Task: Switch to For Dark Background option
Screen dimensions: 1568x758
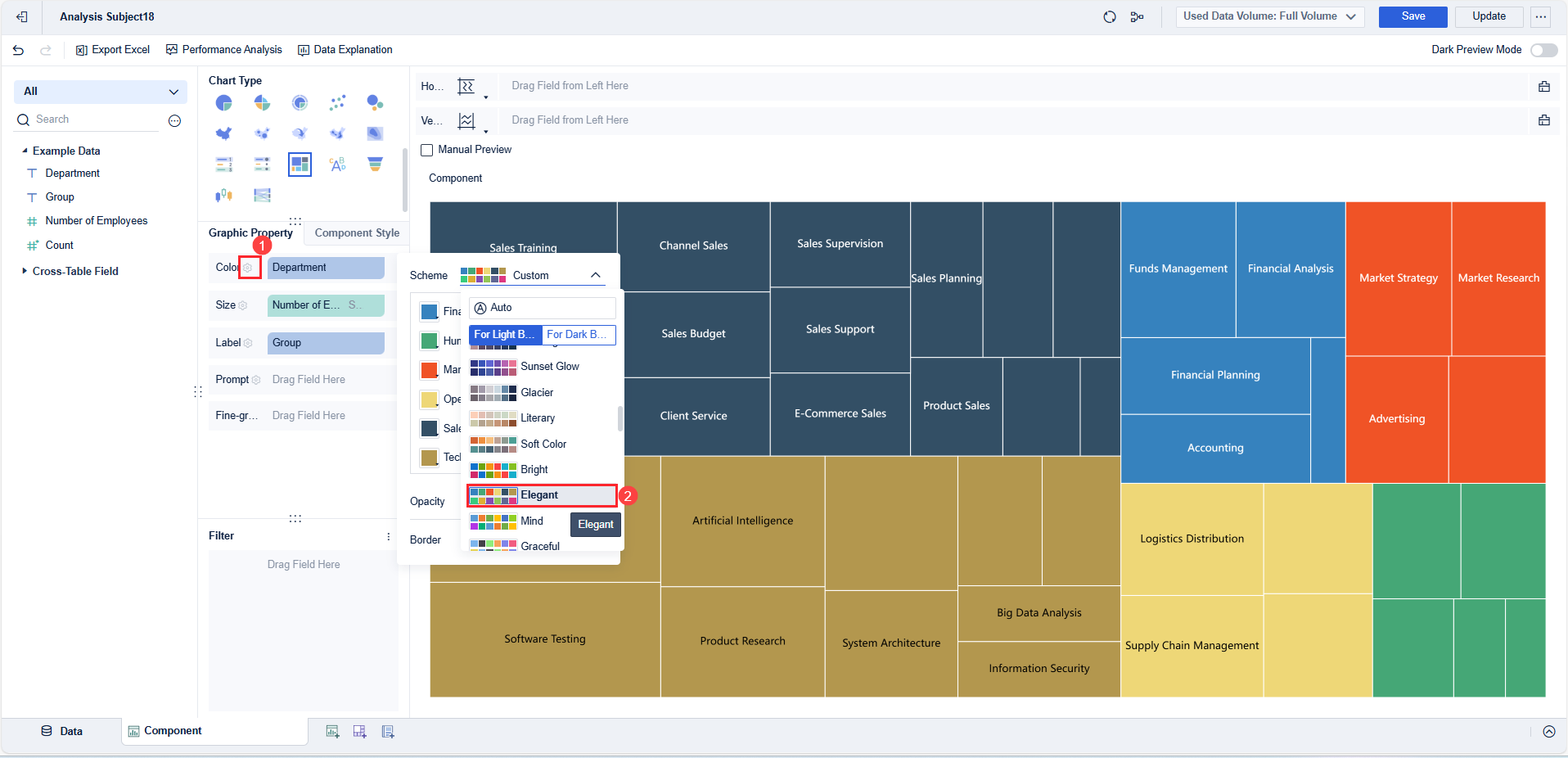Action: click(579, 335)
